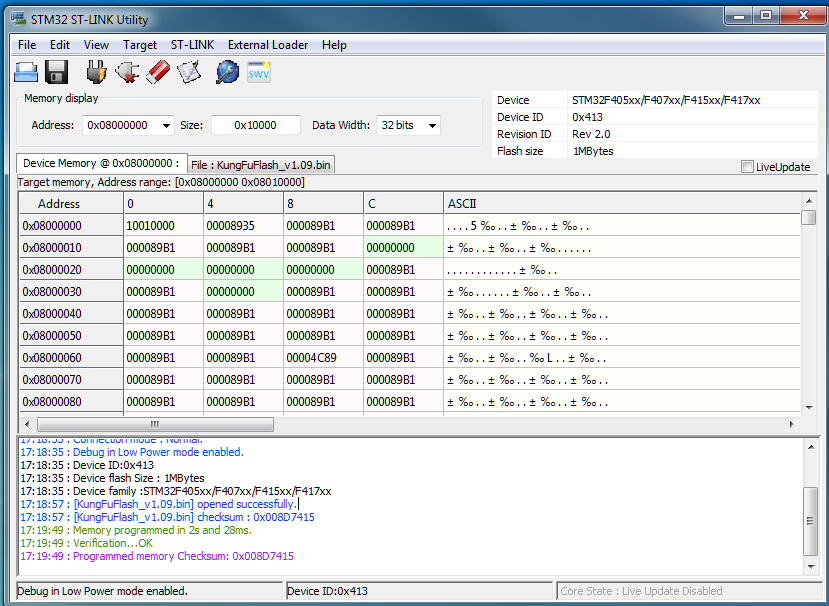Click the globe-and-wrench toolbar icon
Image resolution: width=829 pixels, height=606 pixels.
coord(227,72)
